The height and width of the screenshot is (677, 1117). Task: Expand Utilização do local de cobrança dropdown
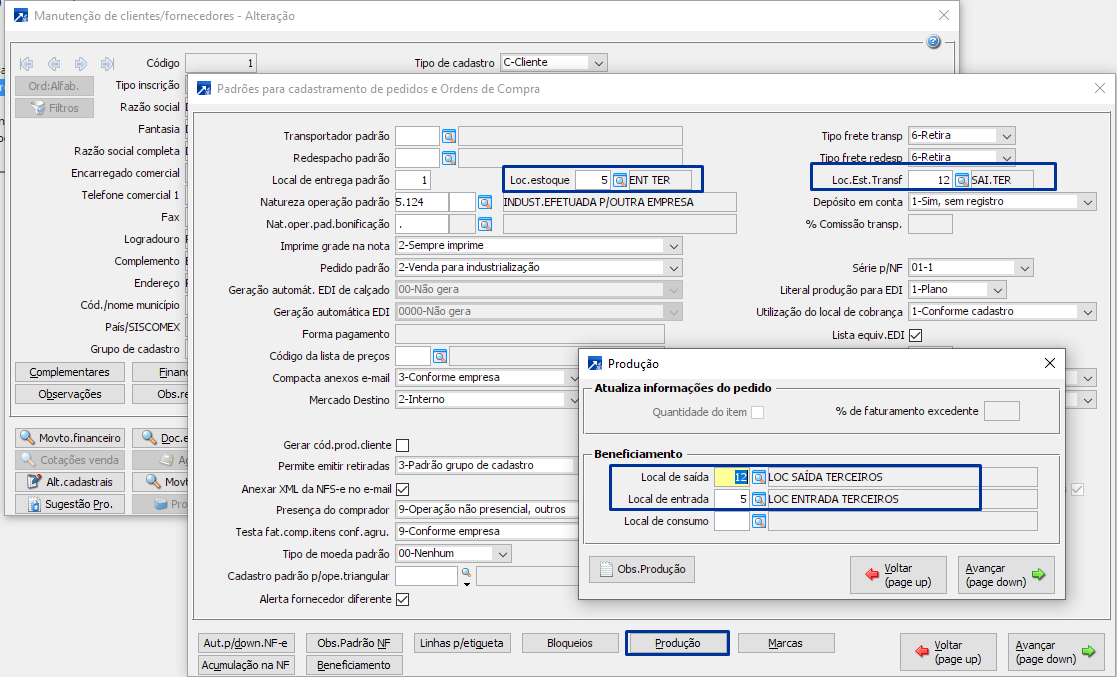[1087, 312]
